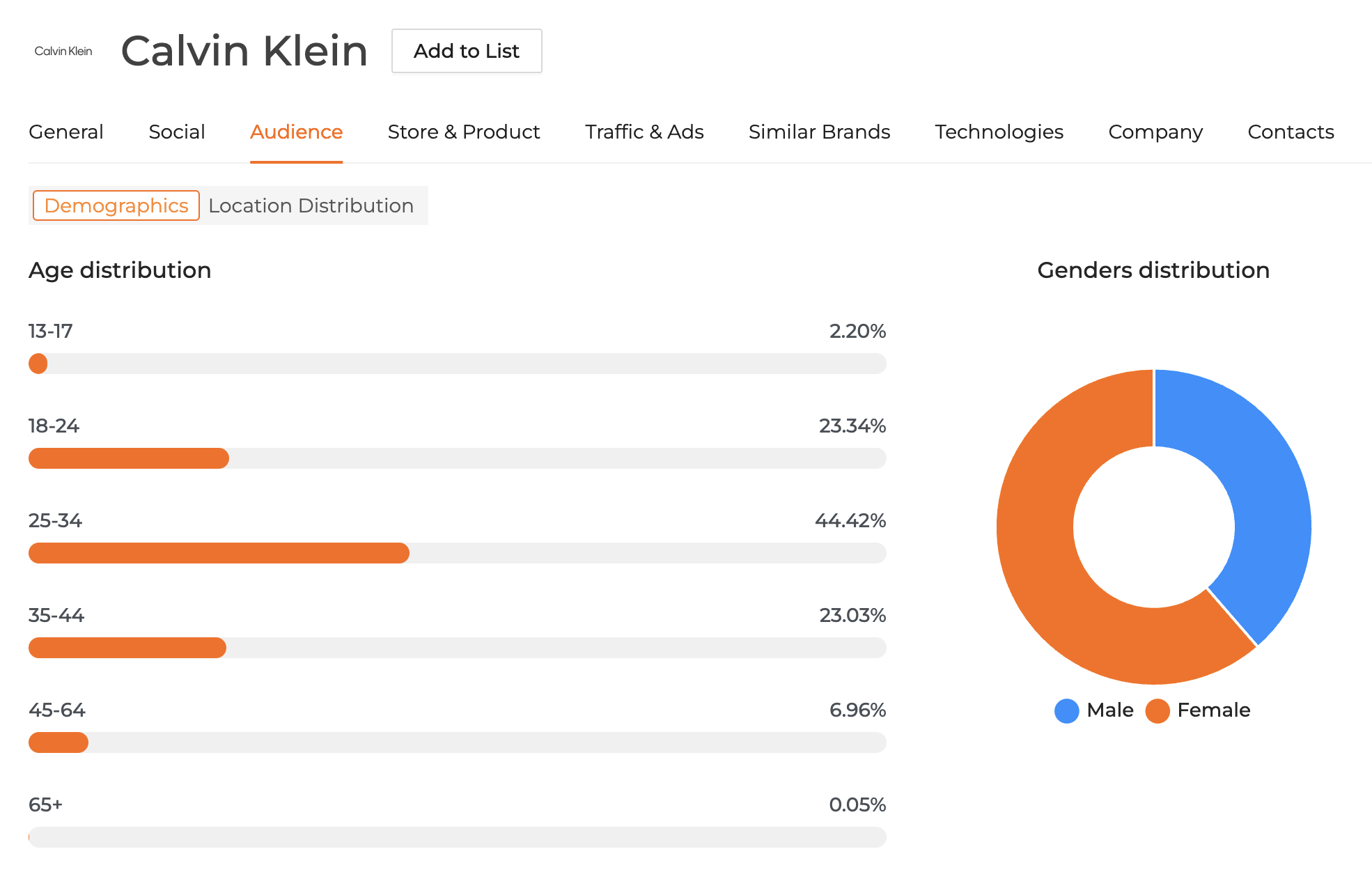Screen dimensions: 1372x879
Task: Click the Calvin Klein page title
Action: [244, 50]
